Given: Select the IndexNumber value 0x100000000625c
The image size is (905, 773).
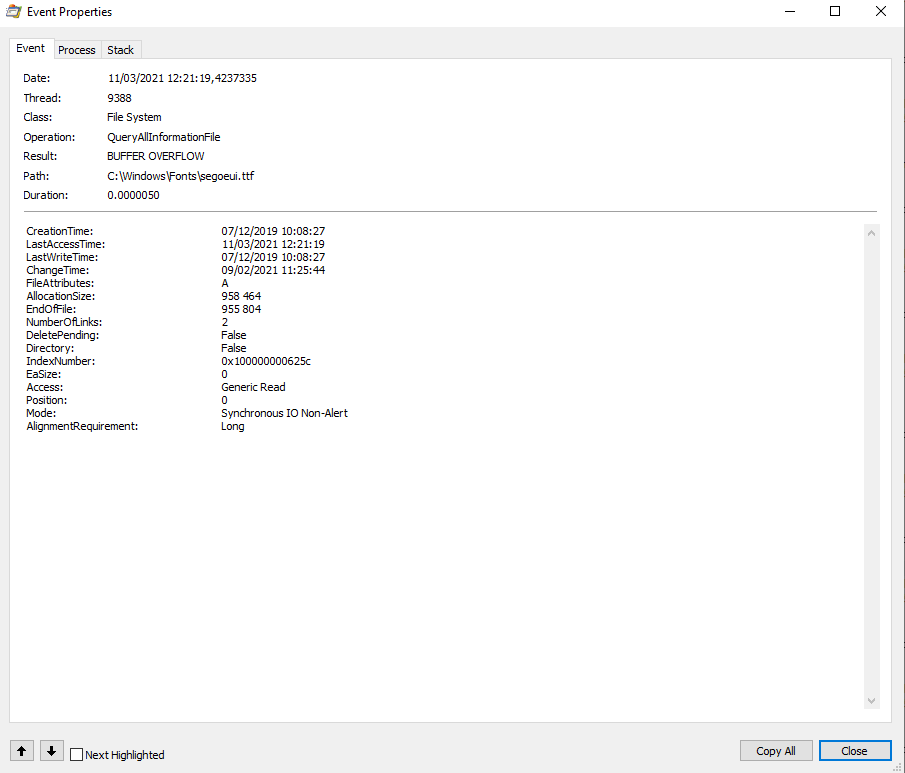Looking at the screenshot, I should coord(266,361).
